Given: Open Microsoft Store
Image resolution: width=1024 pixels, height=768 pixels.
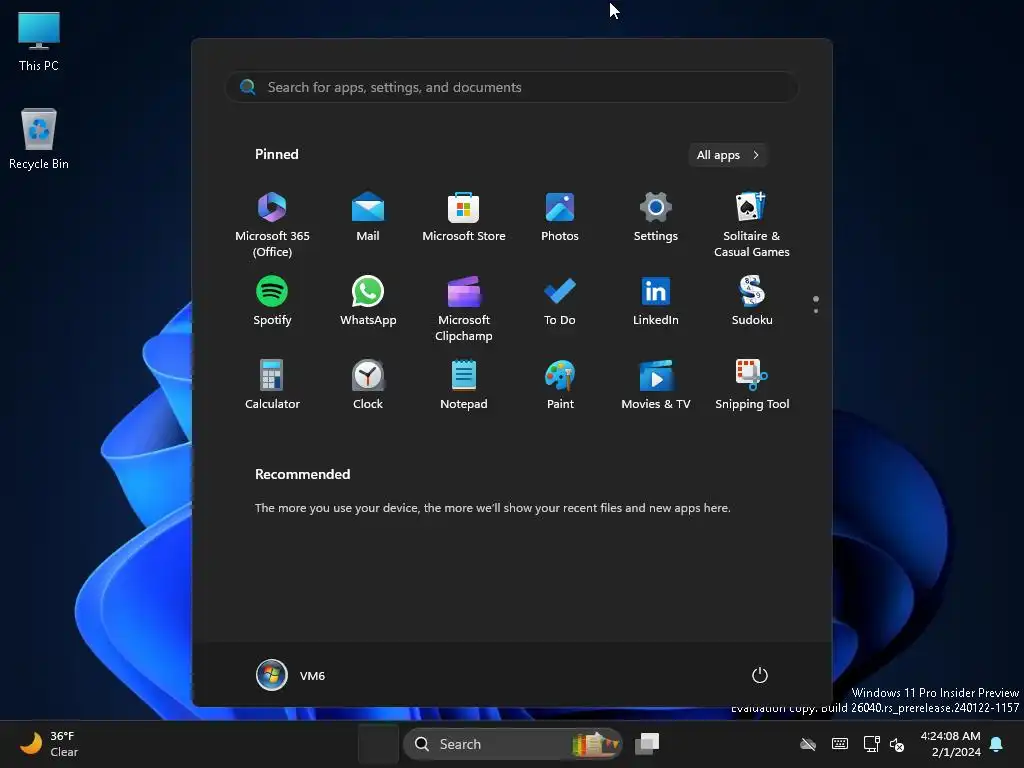Looking at the screenshot, I should [464, 217].
